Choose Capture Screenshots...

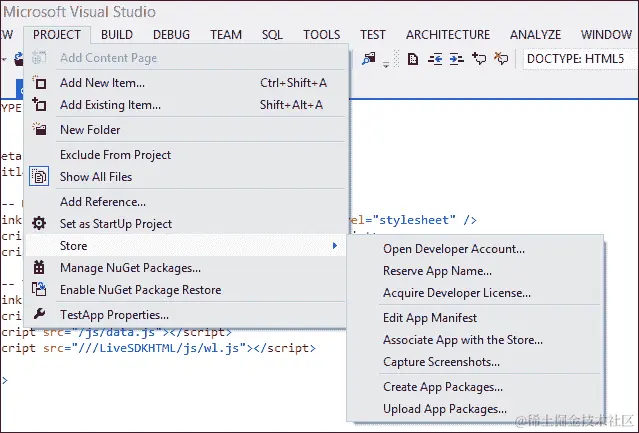coord(475,362)
